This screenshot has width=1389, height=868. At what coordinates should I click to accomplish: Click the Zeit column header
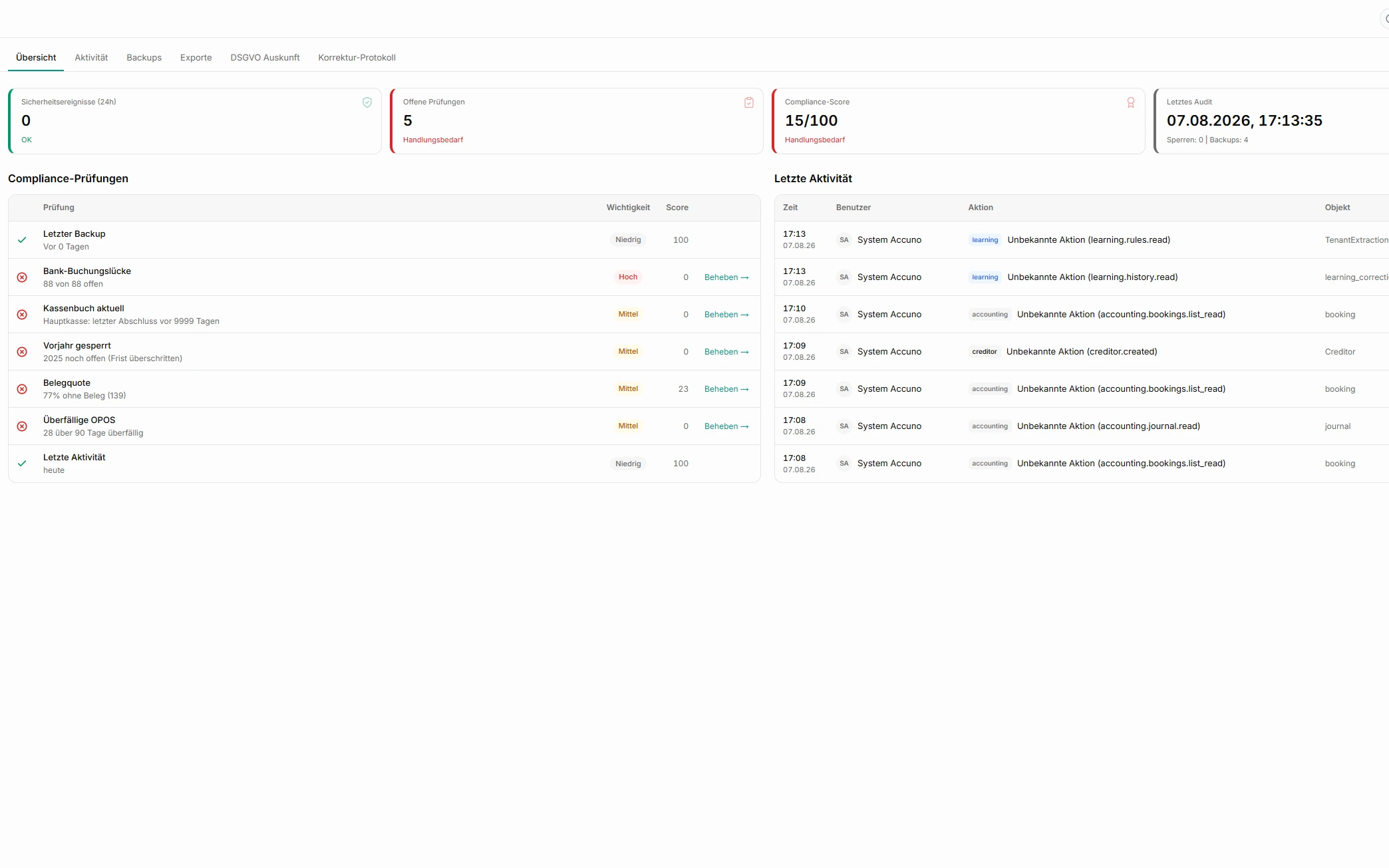coord(790,208)
